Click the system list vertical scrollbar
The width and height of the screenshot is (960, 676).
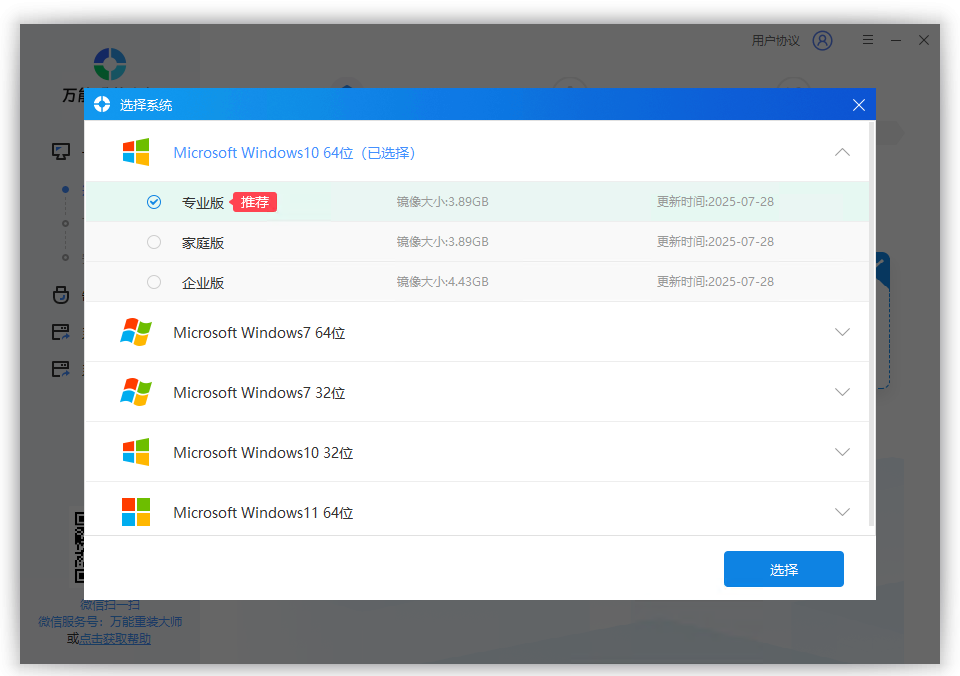pos(872,320)
